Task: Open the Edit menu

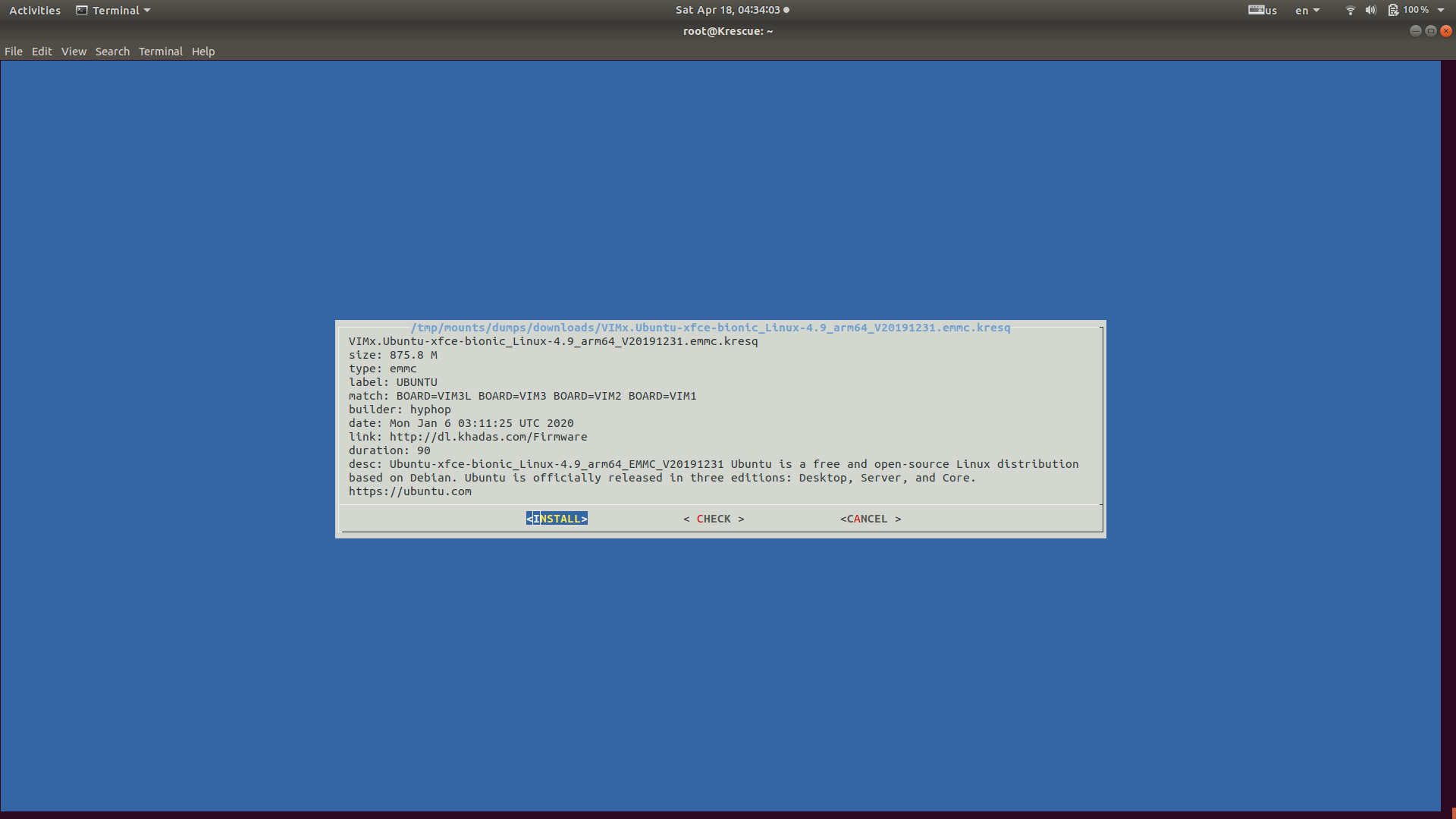Action: click(x=42, y=52)
